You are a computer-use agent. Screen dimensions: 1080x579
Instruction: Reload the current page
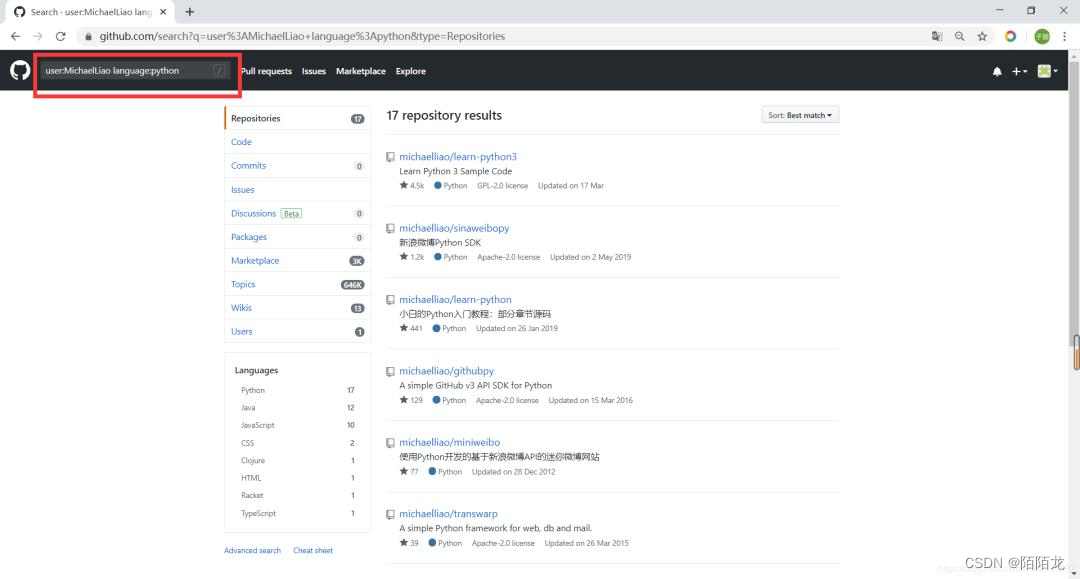pos(61,36)
